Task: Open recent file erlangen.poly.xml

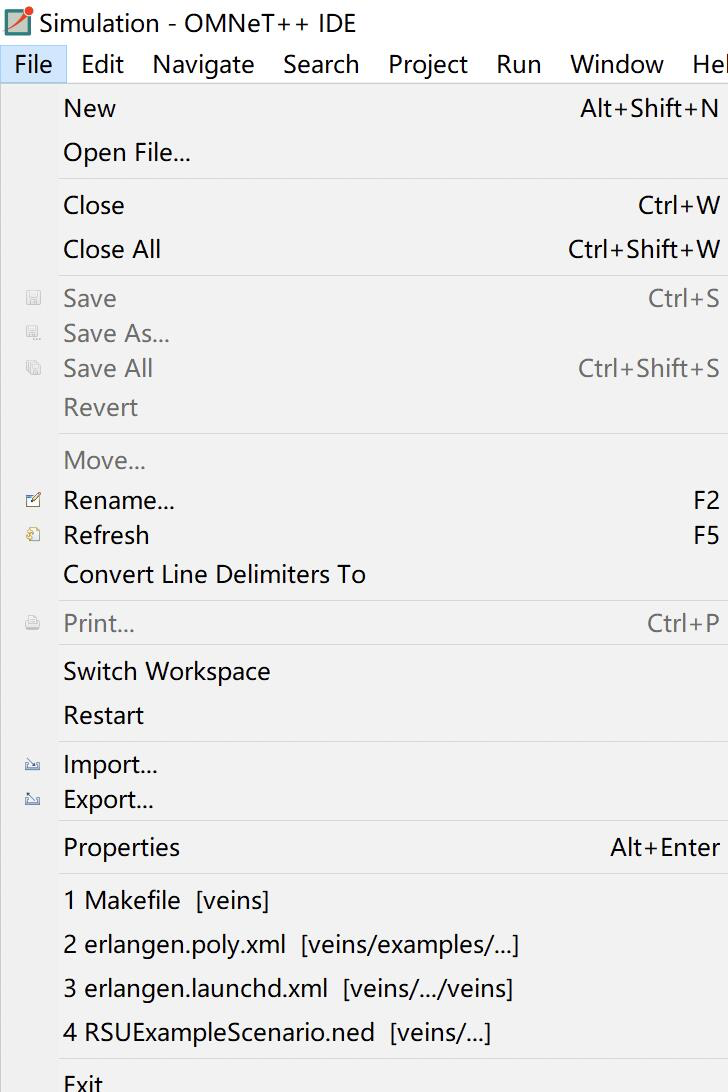Action: [x=290, y=945]
